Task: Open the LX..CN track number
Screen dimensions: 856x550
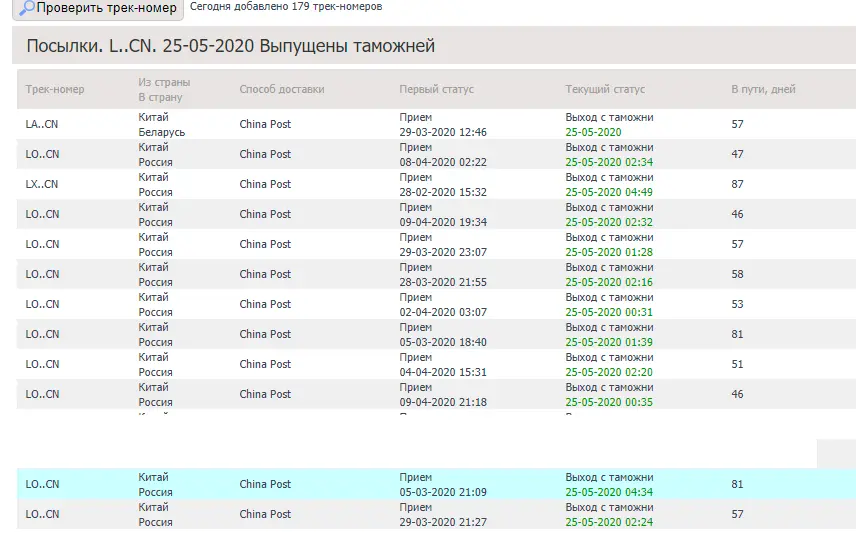Action: [x=41, y=184]
